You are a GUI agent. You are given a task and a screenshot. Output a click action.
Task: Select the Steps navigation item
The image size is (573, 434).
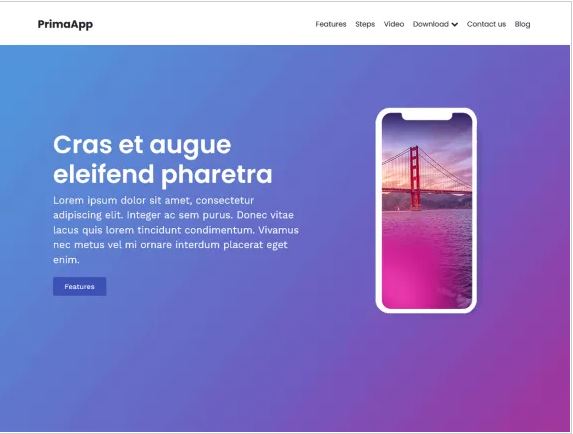pos(365,24)
